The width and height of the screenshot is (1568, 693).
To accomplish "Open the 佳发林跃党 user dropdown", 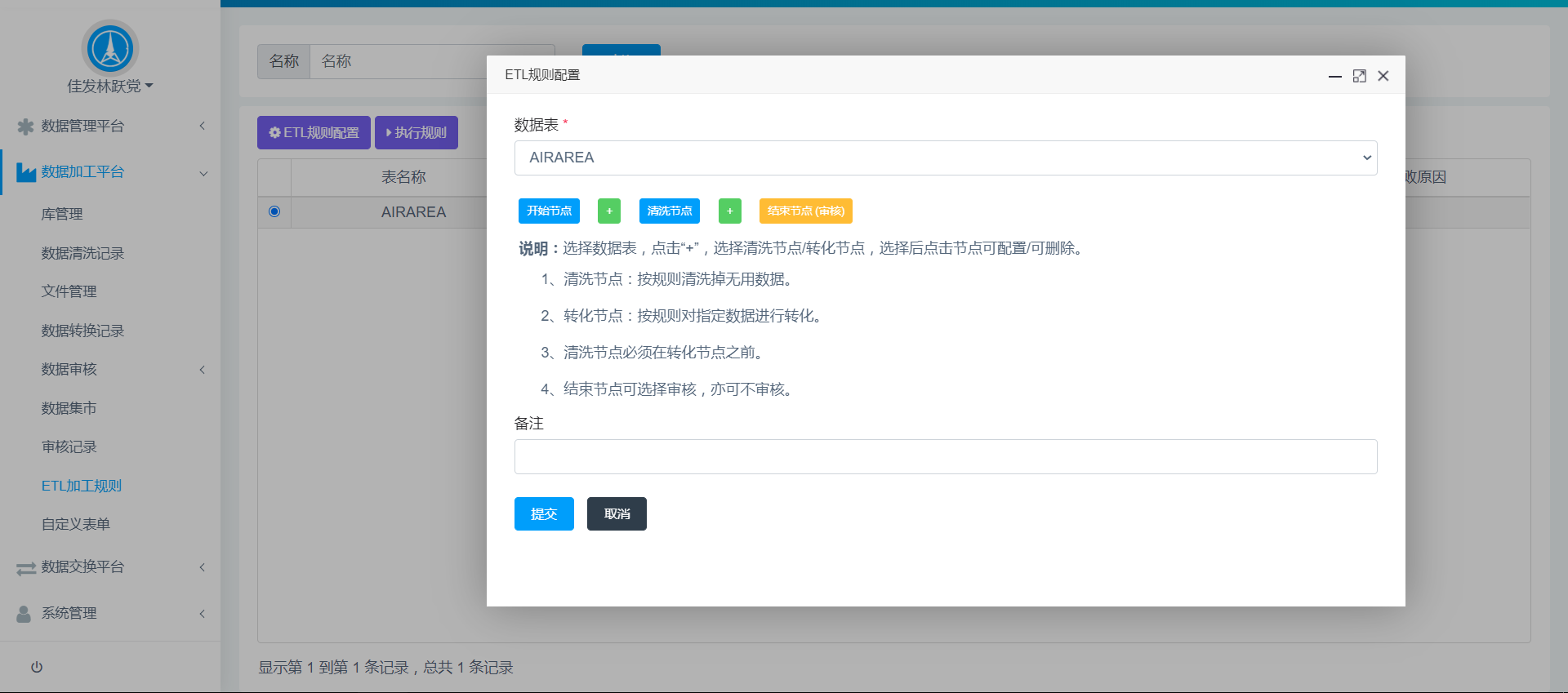I will pyautogui.click(x=109, y=86).
